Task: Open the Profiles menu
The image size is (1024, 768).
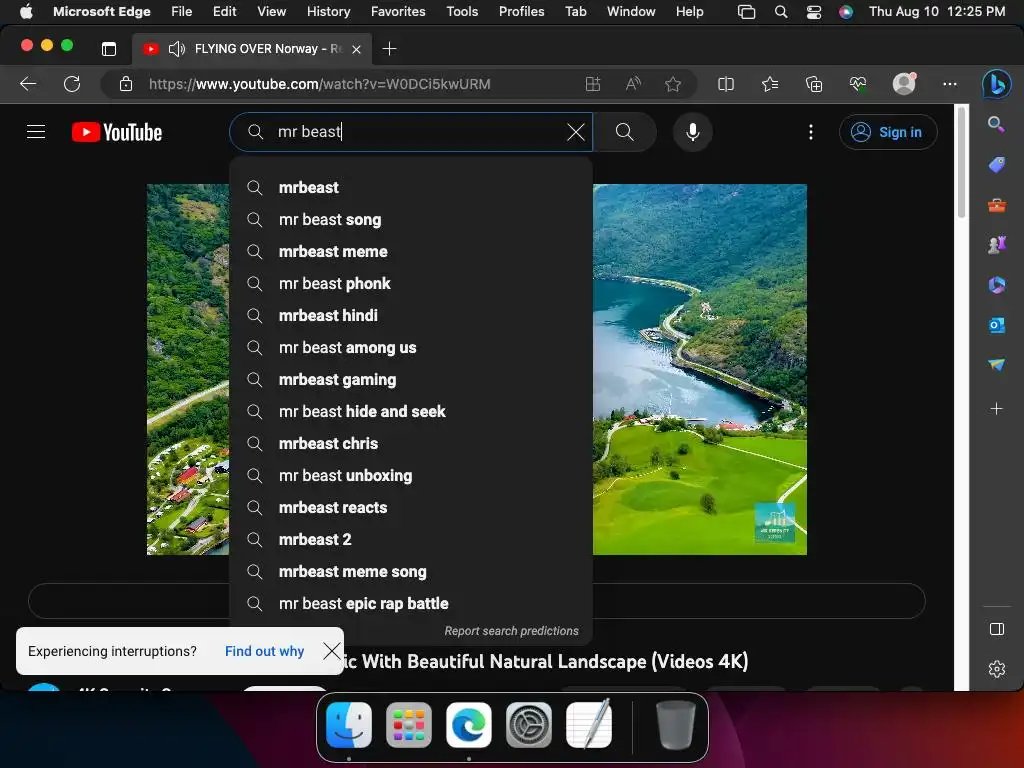Action: point(521,11)
